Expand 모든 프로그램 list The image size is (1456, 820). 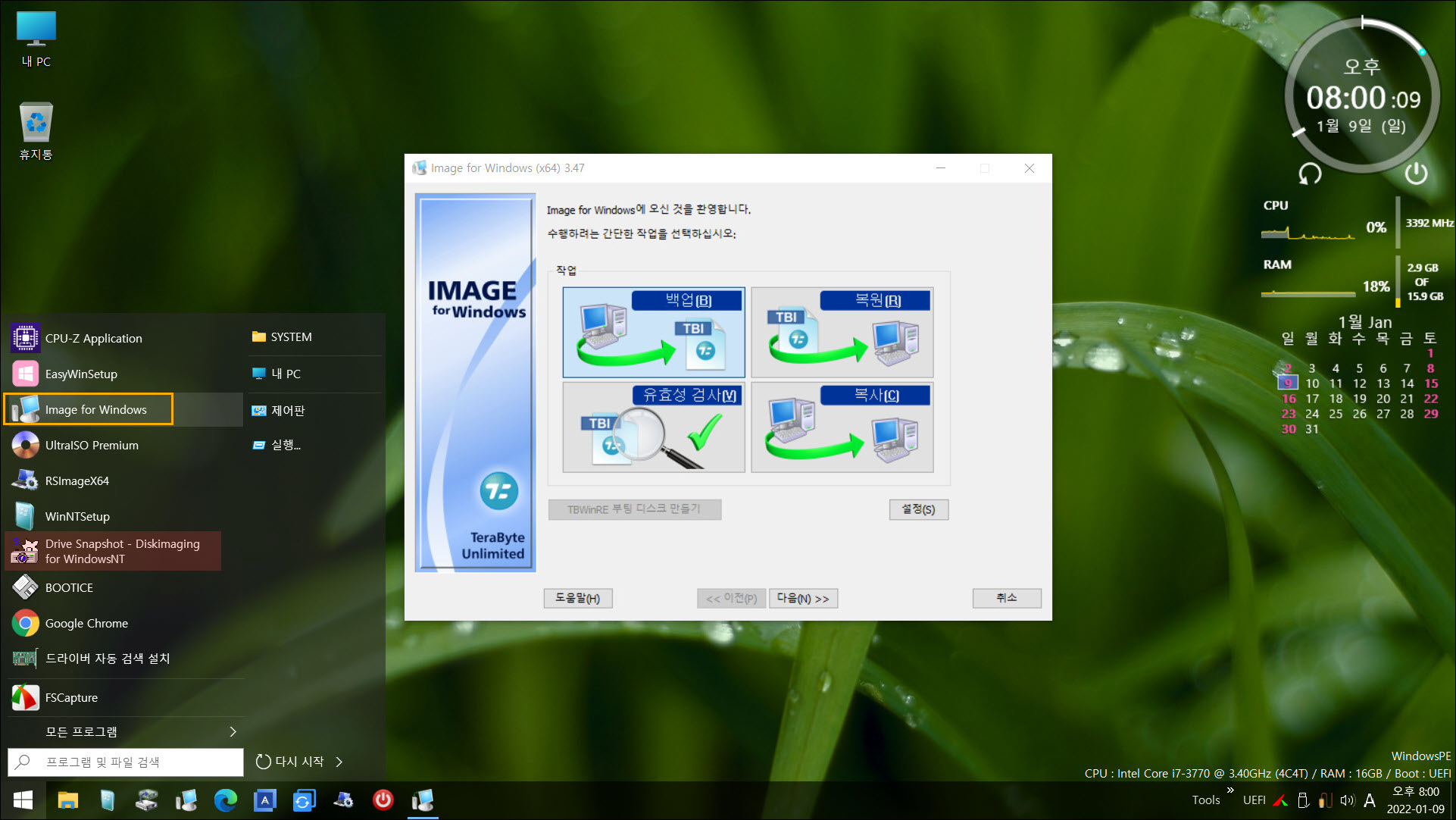[x=125, y=731]
